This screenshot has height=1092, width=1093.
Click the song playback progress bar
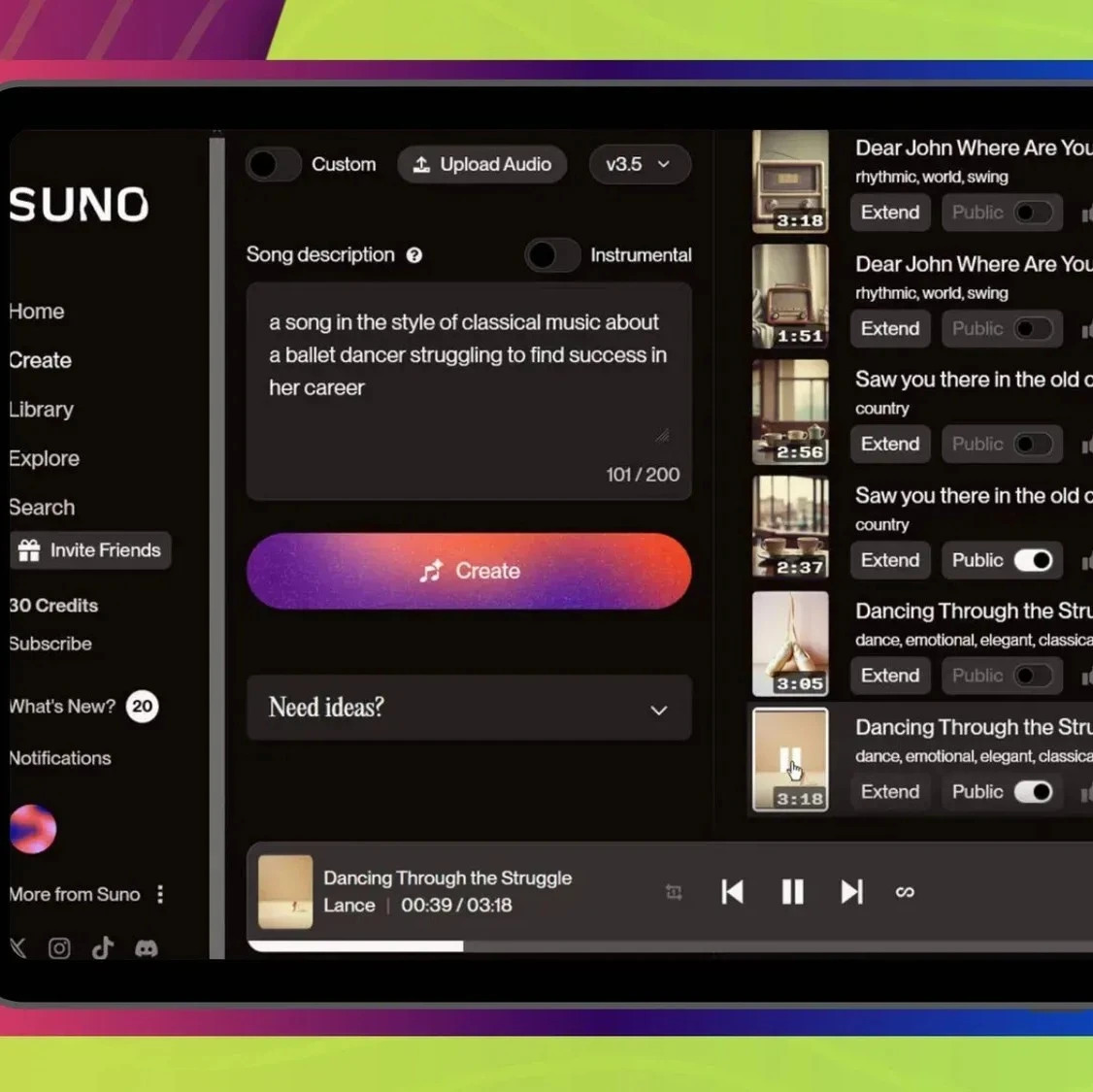click(x=670, y=945)
